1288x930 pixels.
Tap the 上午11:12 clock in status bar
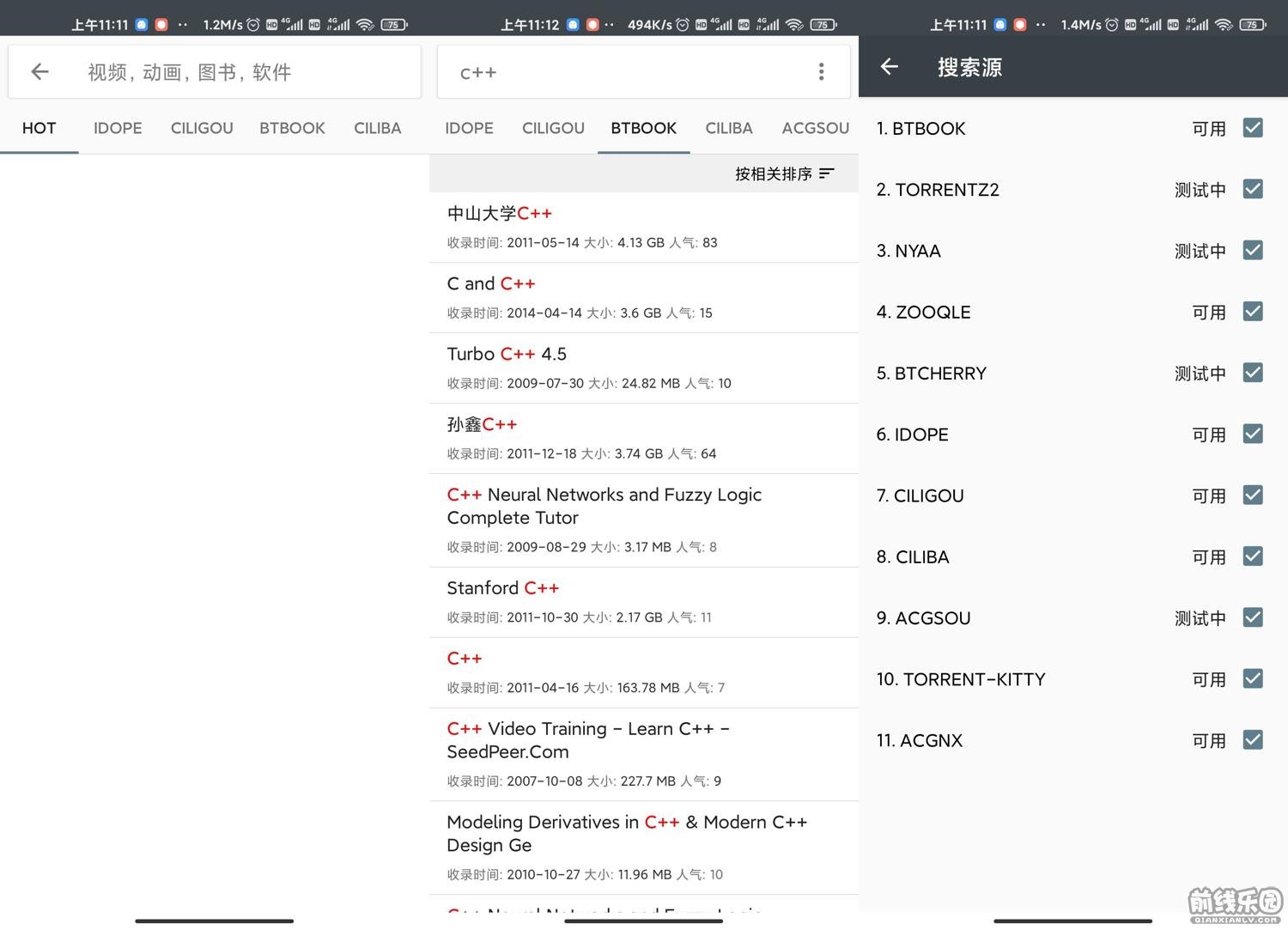tap(530, 25)
